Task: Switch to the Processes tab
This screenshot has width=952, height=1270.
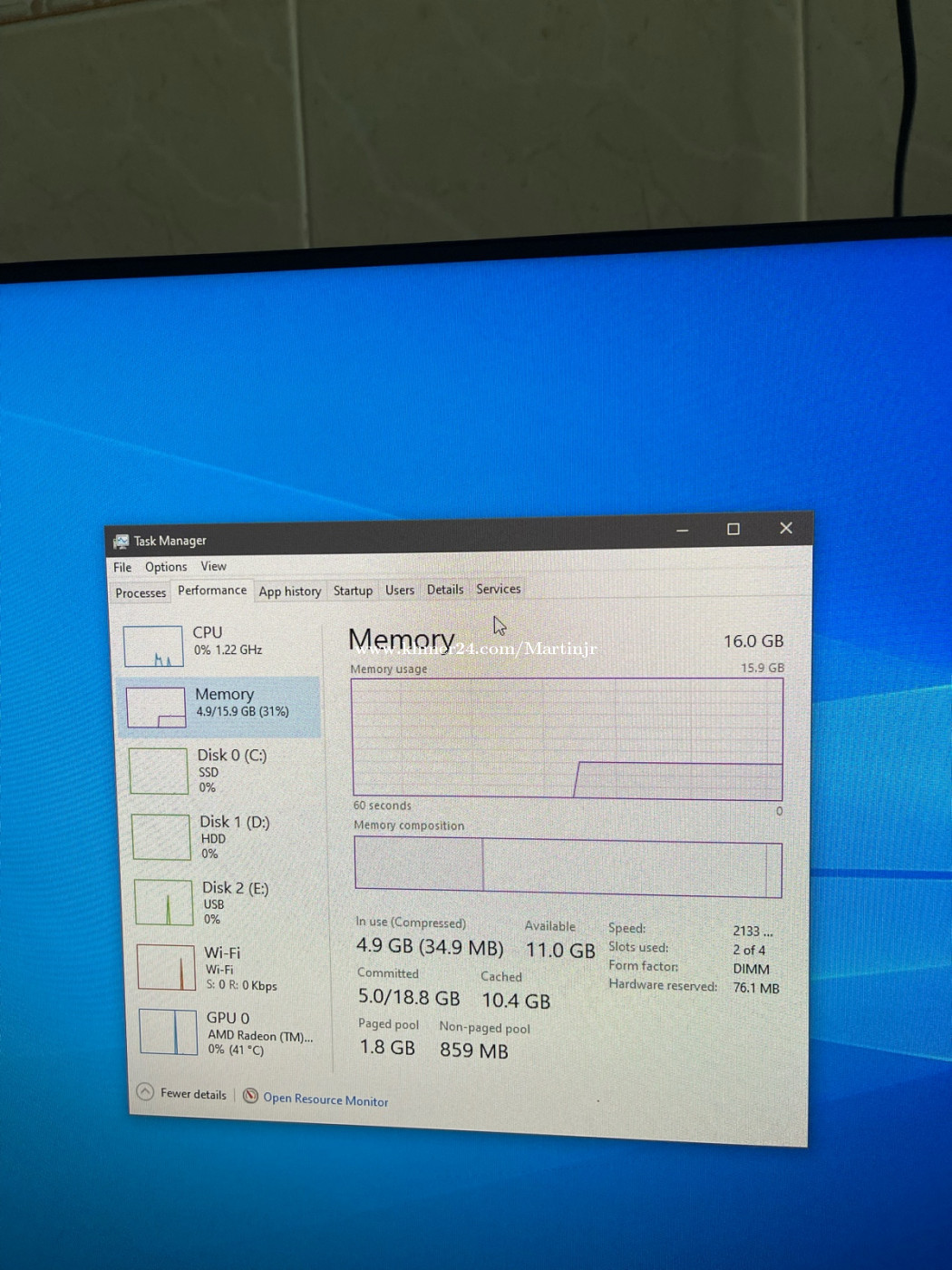Action: tap(141, 593)
